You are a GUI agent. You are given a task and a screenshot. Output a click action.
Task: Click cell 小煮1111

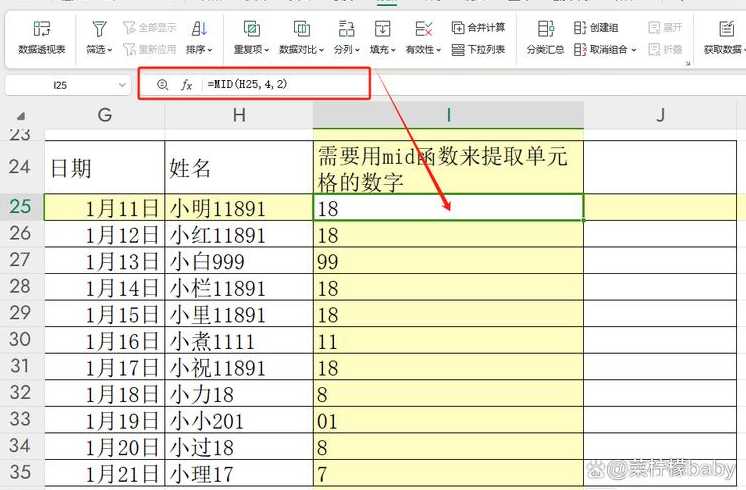[x=239, y=340]
